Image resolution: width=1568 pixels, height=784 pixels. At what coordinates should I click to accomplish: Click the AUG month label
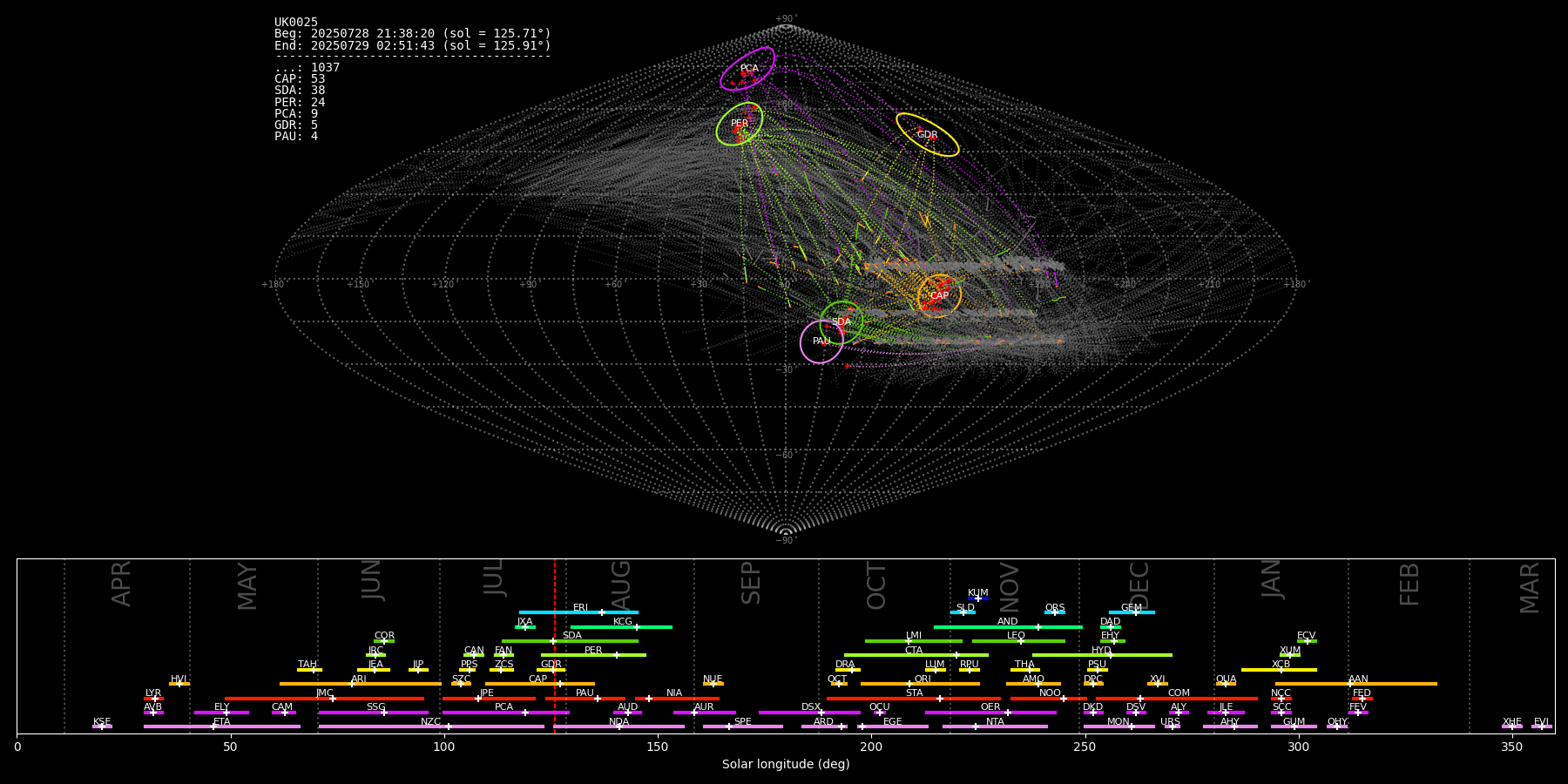621,585
